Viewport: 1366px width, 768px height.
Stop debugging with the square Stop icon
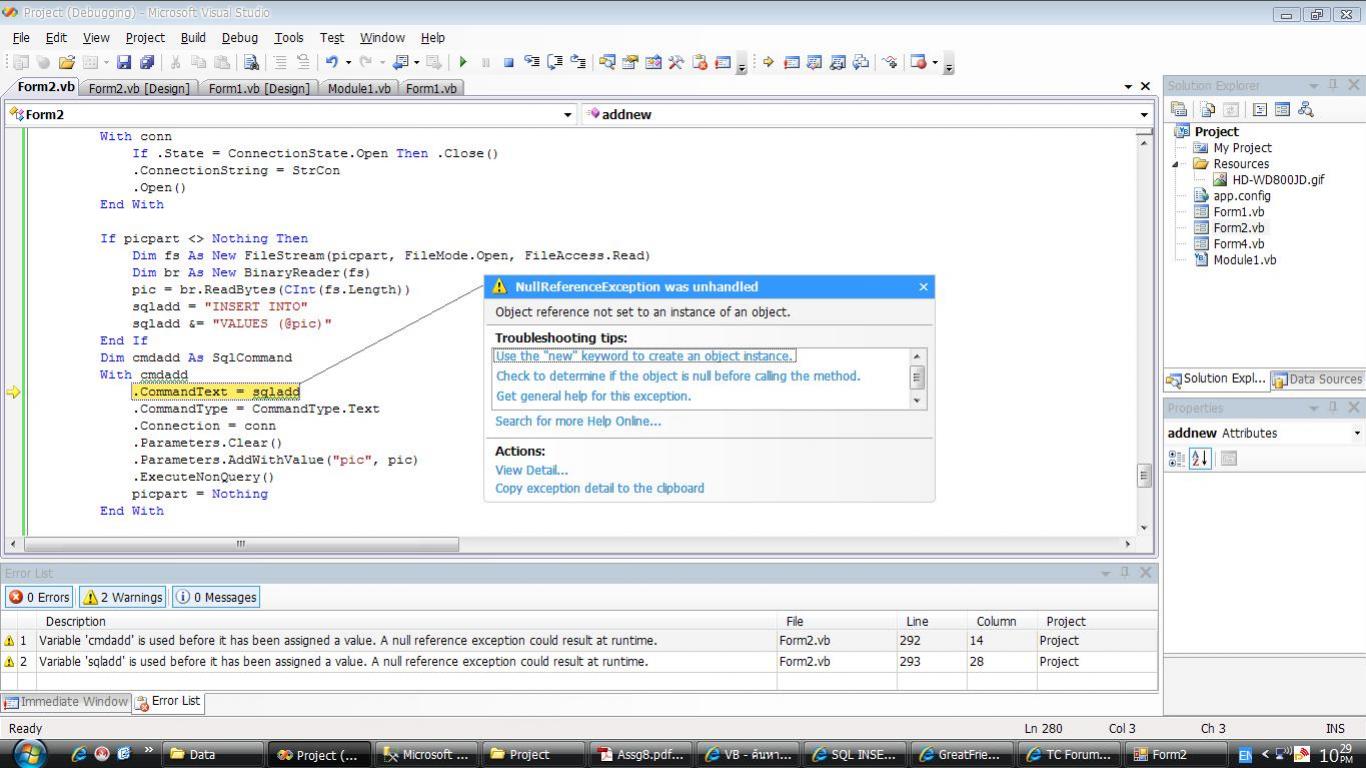(x=508, y=62)
